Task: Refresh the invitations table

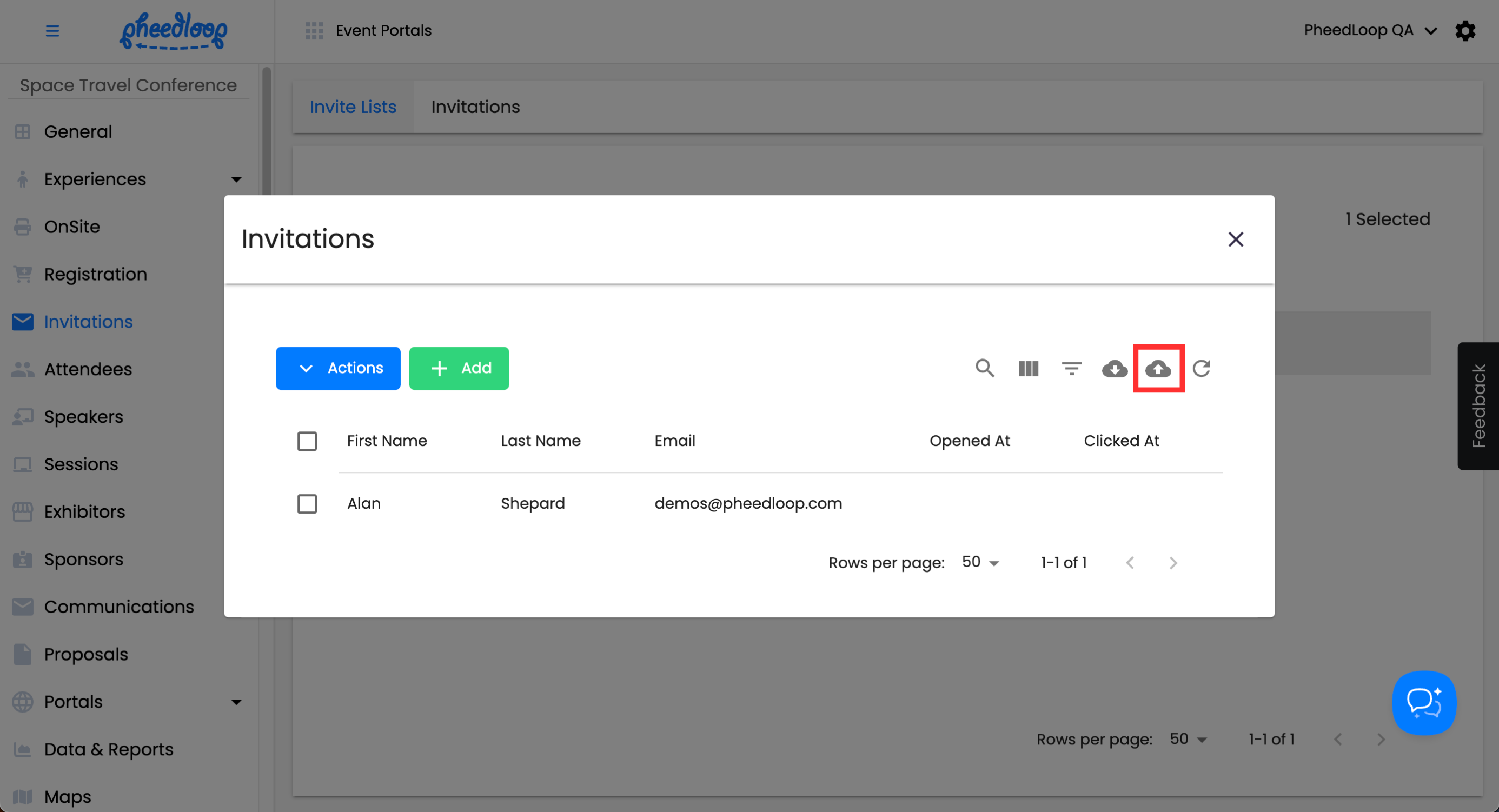Action: click(x=1202, y=368)
